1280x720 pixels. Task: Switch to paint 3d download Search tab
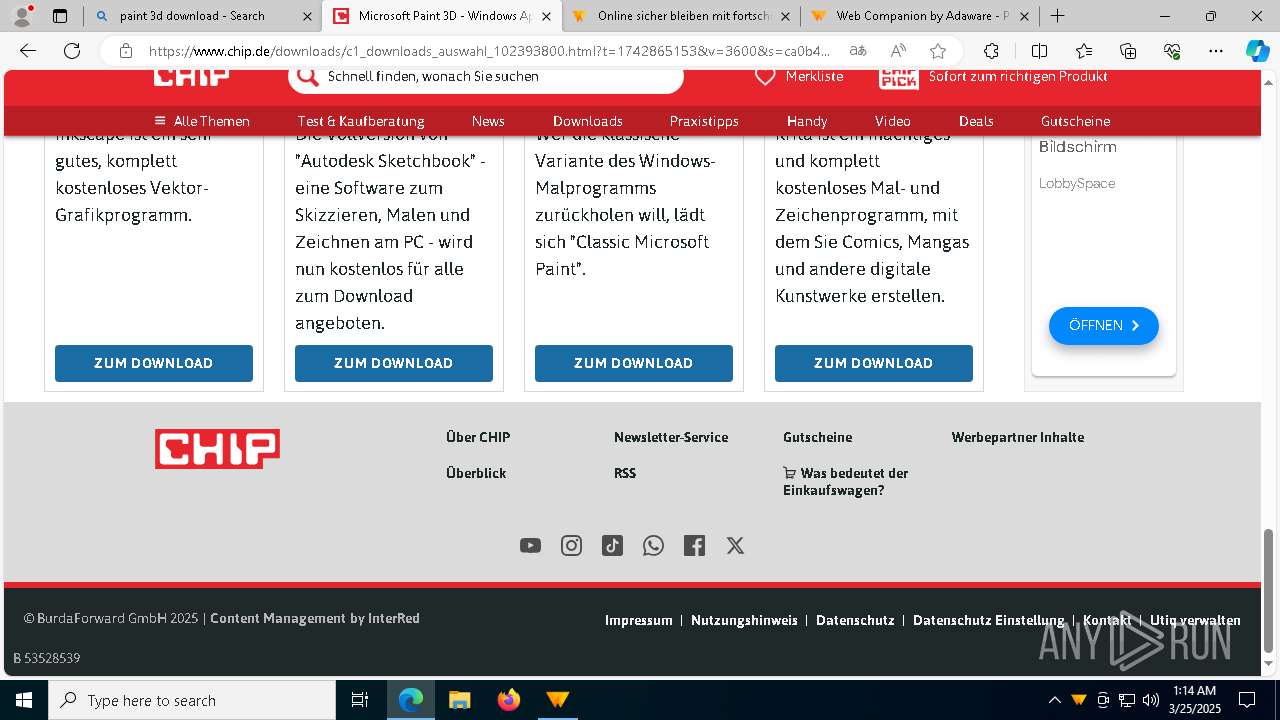(x=202, y=16)
